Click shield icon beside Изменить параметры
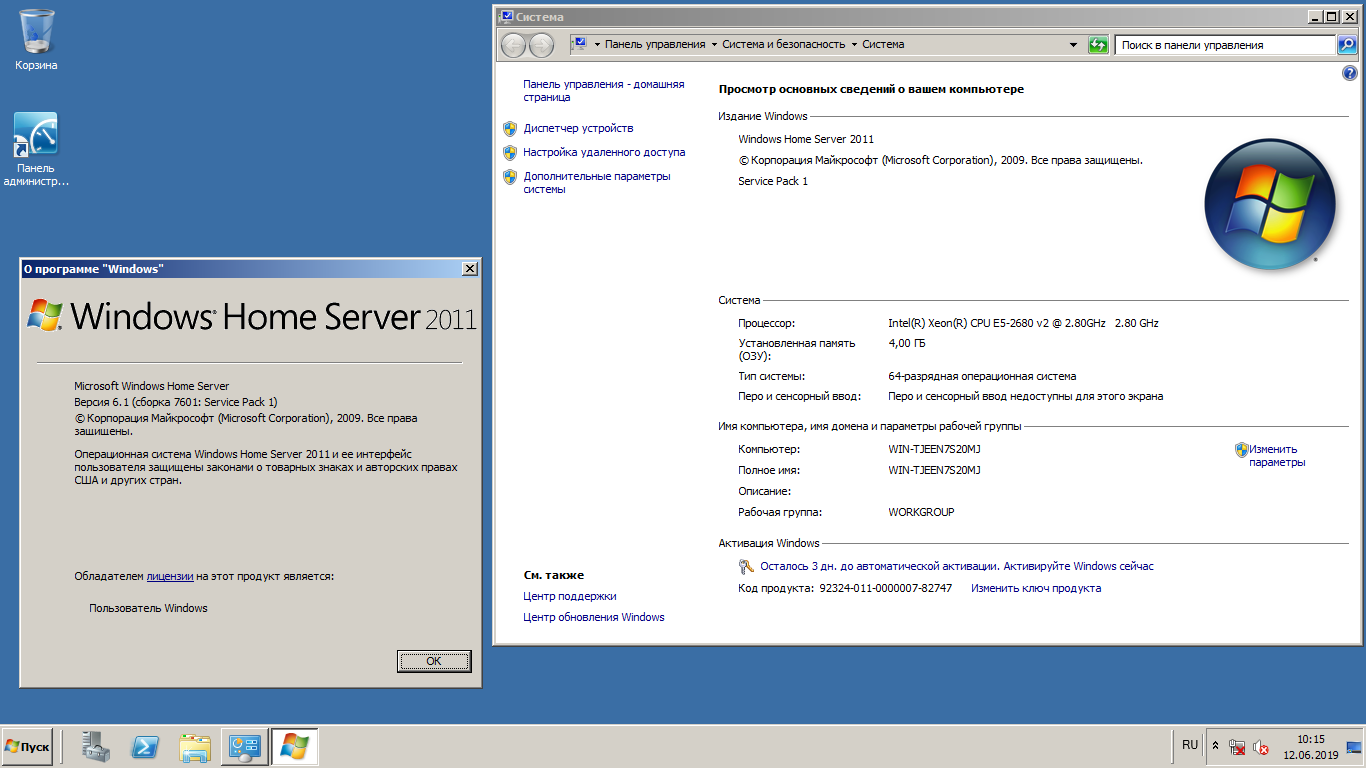1366x768 pixels. click(1242, 450)
